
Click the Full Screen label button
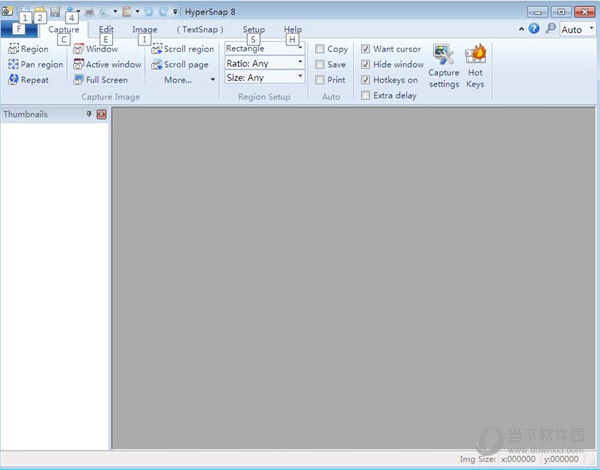pos(107,80)
